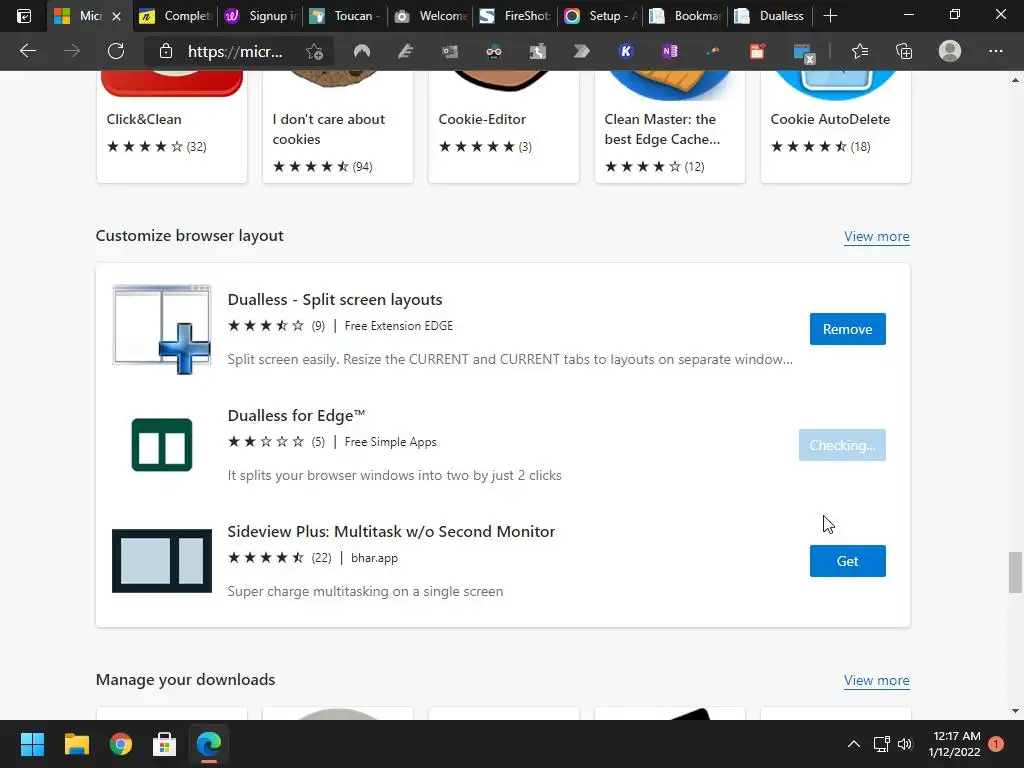The height and width of the screenshot is (768, 1024).
Task: Remove Dualless Split screen layouts extension
Action: [848, 329]
